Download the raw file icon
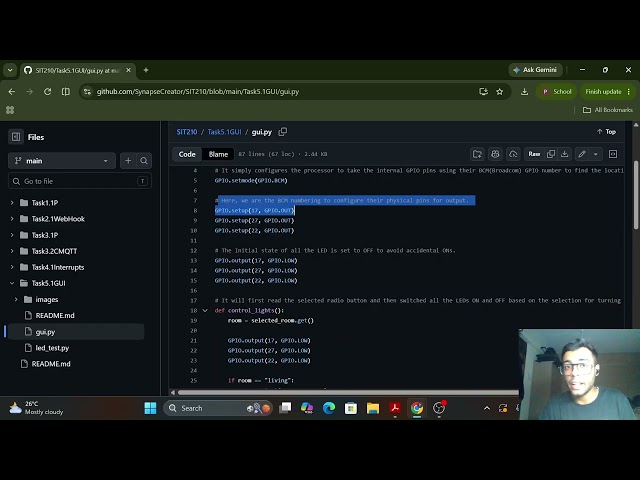 click(x=564, y=154)
